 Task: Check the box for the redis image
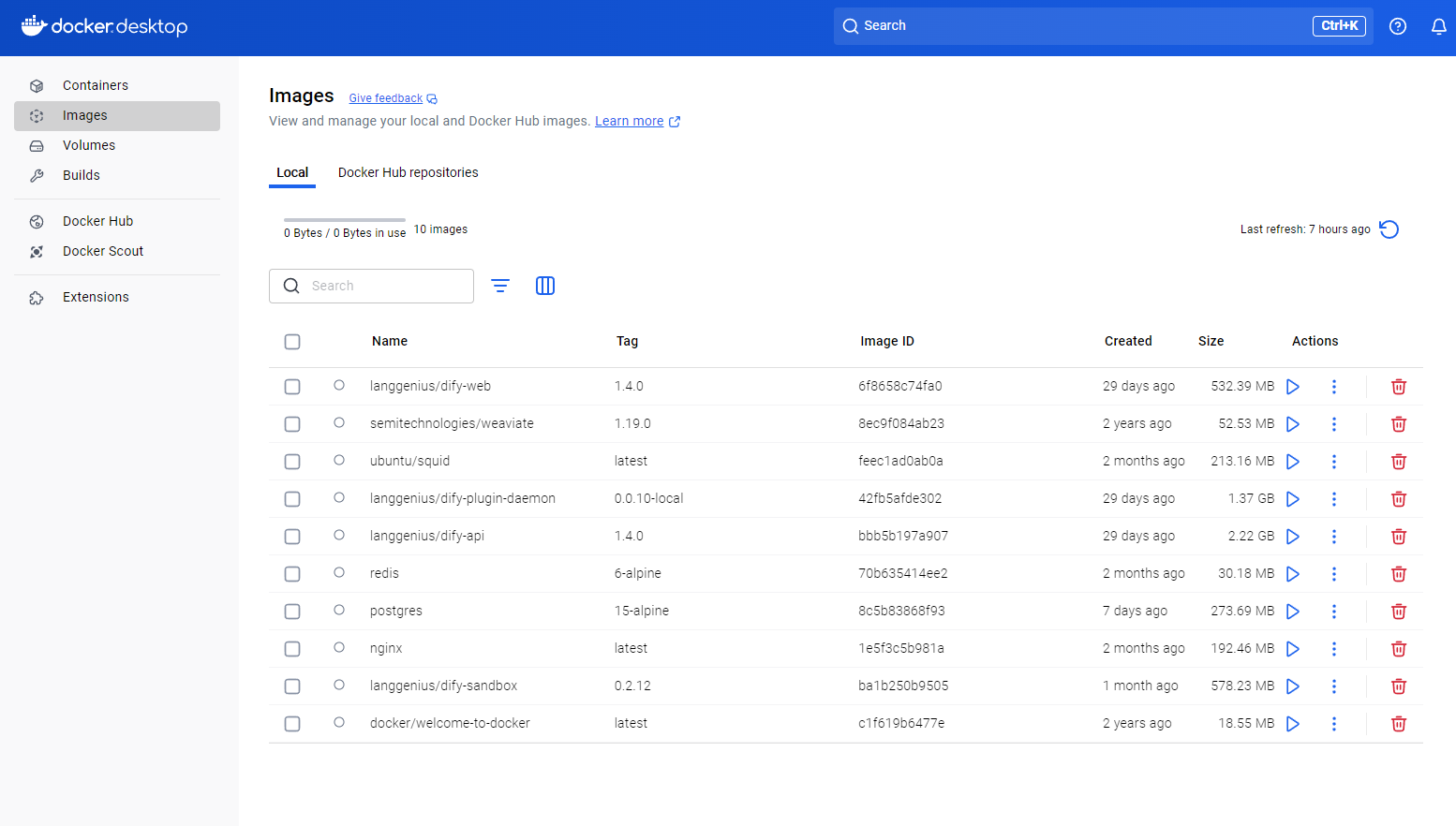(x=292, y=574)
